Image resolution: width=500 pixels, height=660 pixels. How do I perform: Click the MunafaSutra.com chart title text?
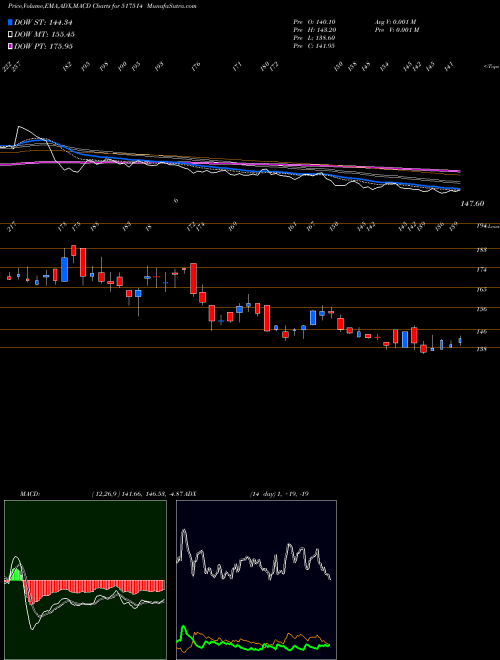coord(174,6)
